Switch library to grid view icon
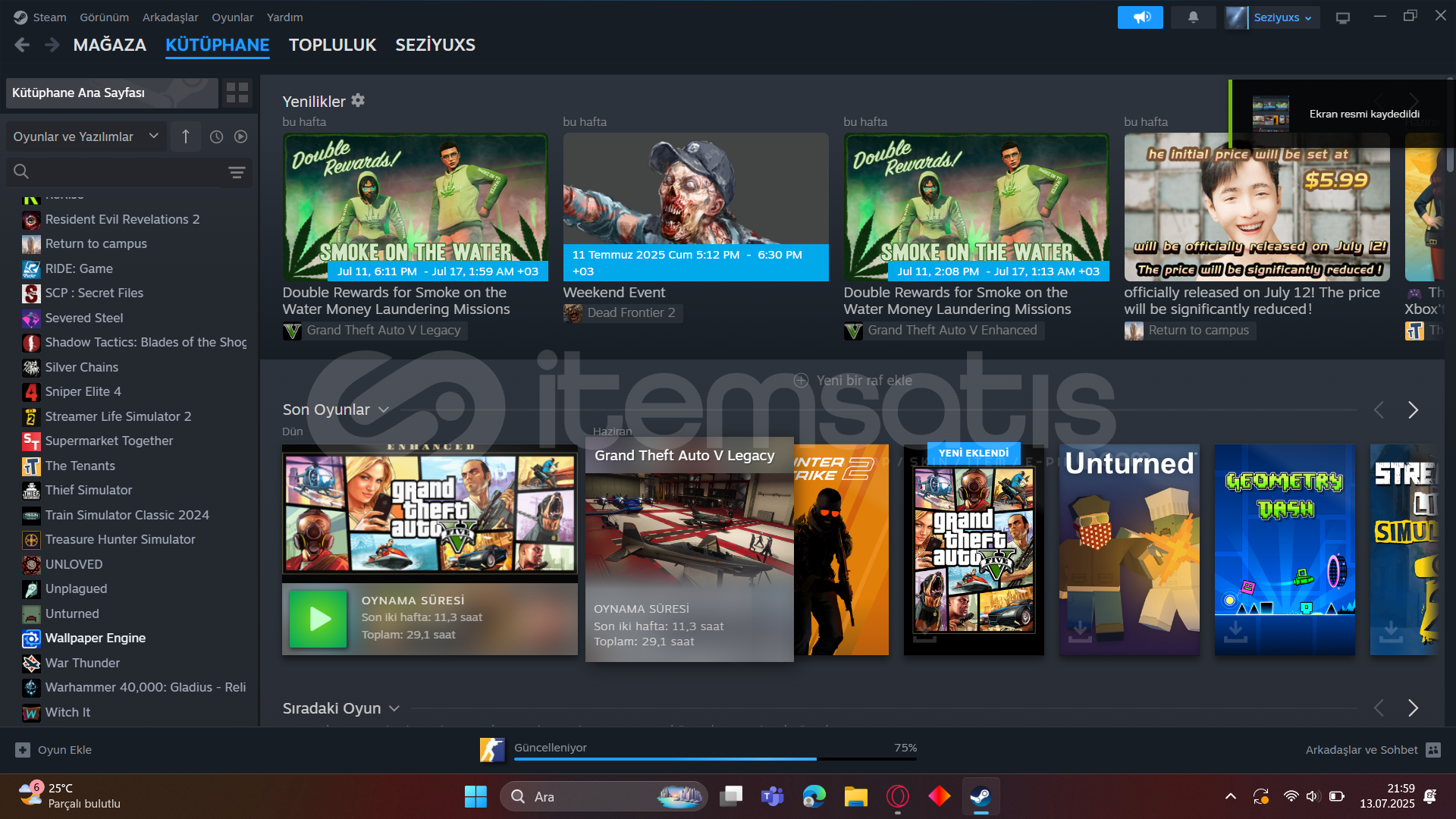Screen dimensions: 1456x819 pos(237,93)
